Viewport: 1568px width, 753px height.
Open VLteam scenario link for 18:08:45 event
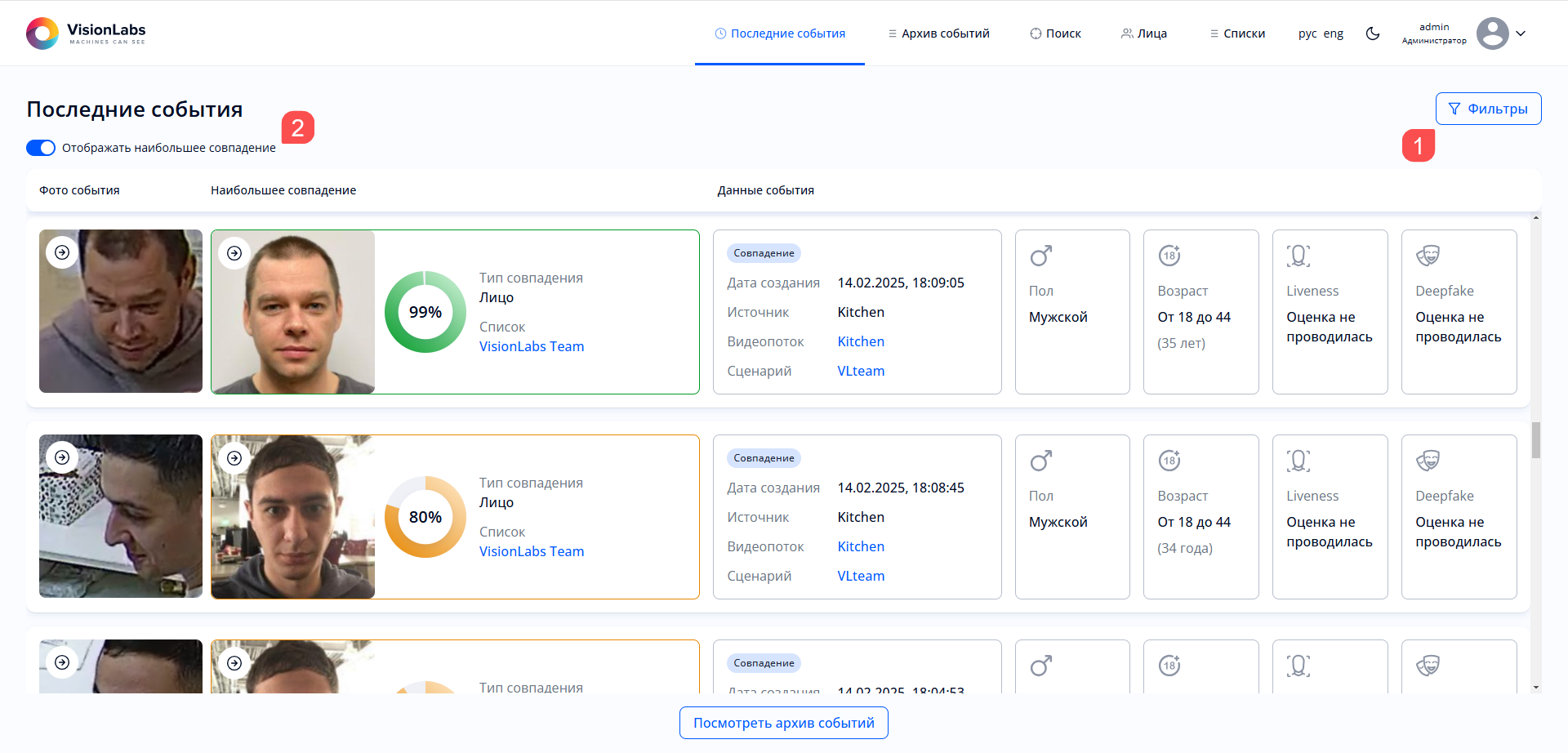(x=861, y=576)
